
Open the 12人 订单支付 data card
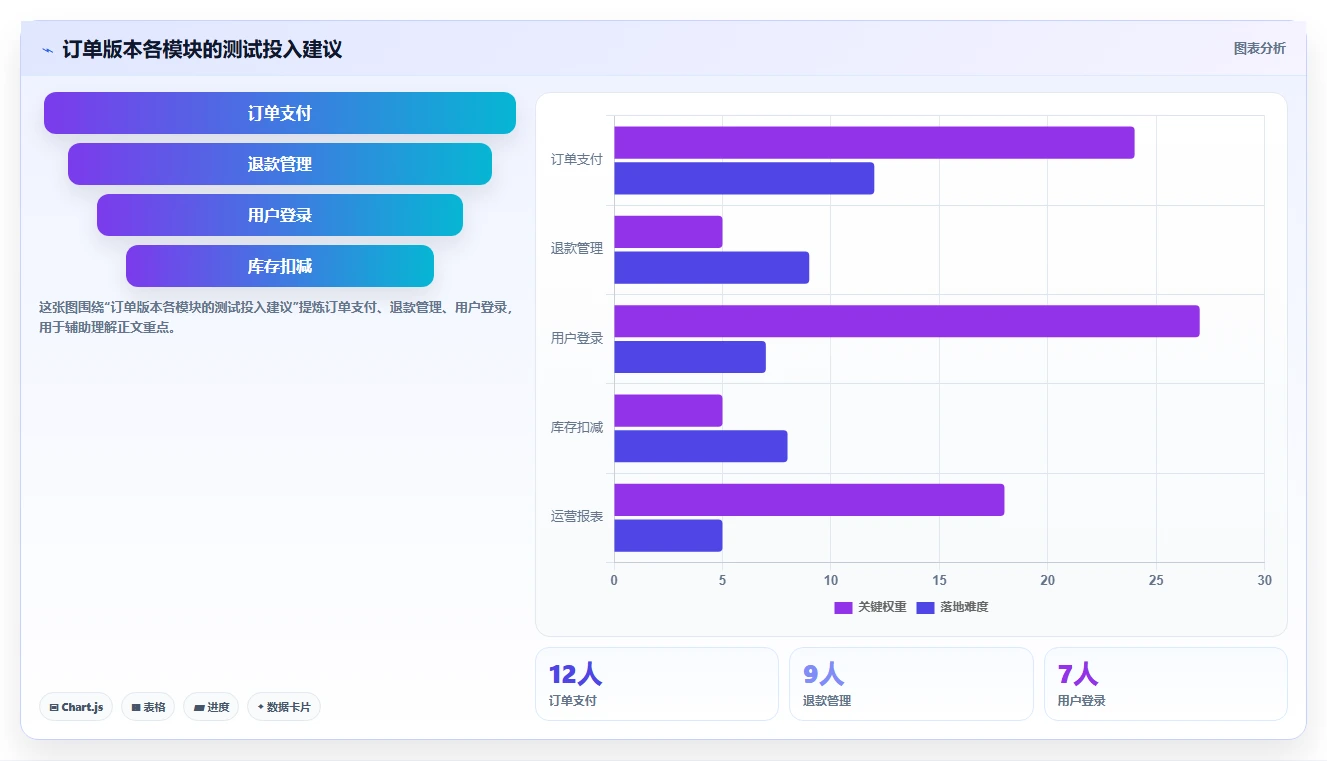(x=657, y=684)
